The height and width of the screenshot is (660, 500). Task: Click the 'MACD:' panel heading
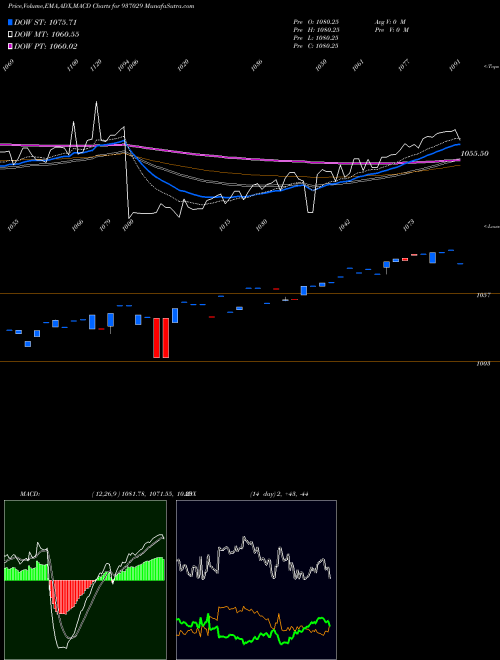click(30, 494)
